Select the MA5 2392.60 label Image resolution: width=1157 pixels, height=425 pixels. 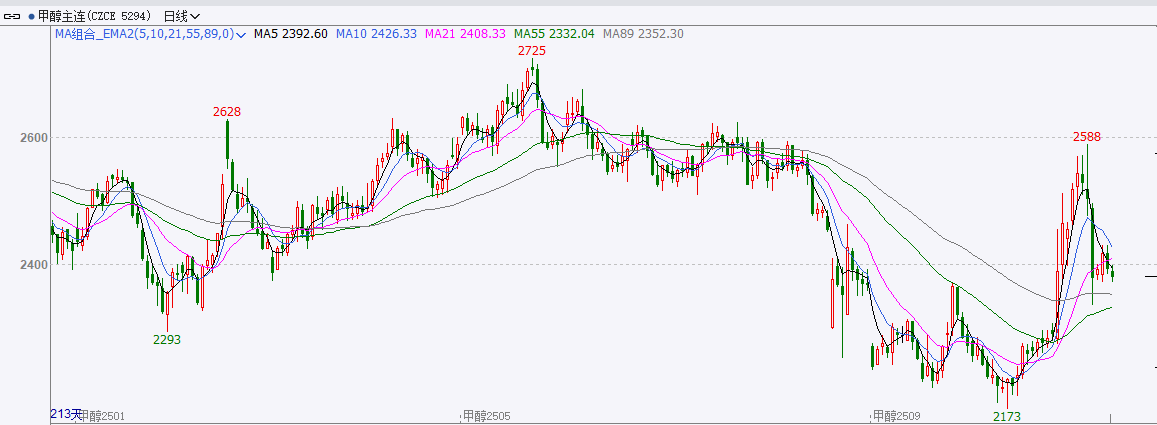coord(291,33)
